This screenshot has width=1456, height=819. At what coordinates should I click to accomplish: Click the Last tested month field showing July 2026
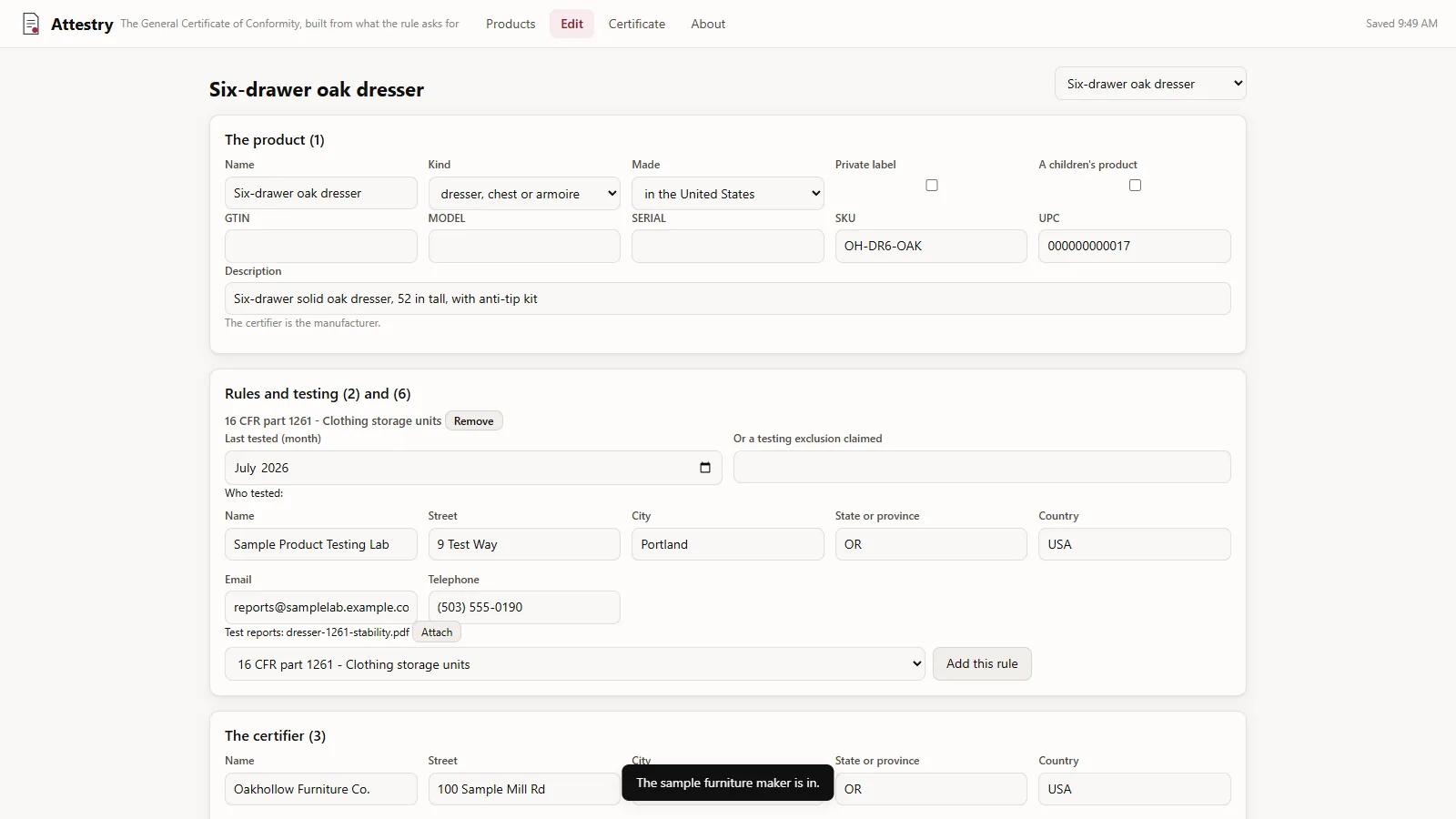click(473, 468)
